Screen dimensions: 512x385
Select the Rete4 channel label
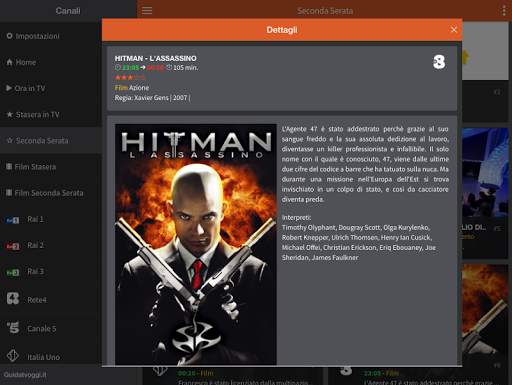[37, 300]
